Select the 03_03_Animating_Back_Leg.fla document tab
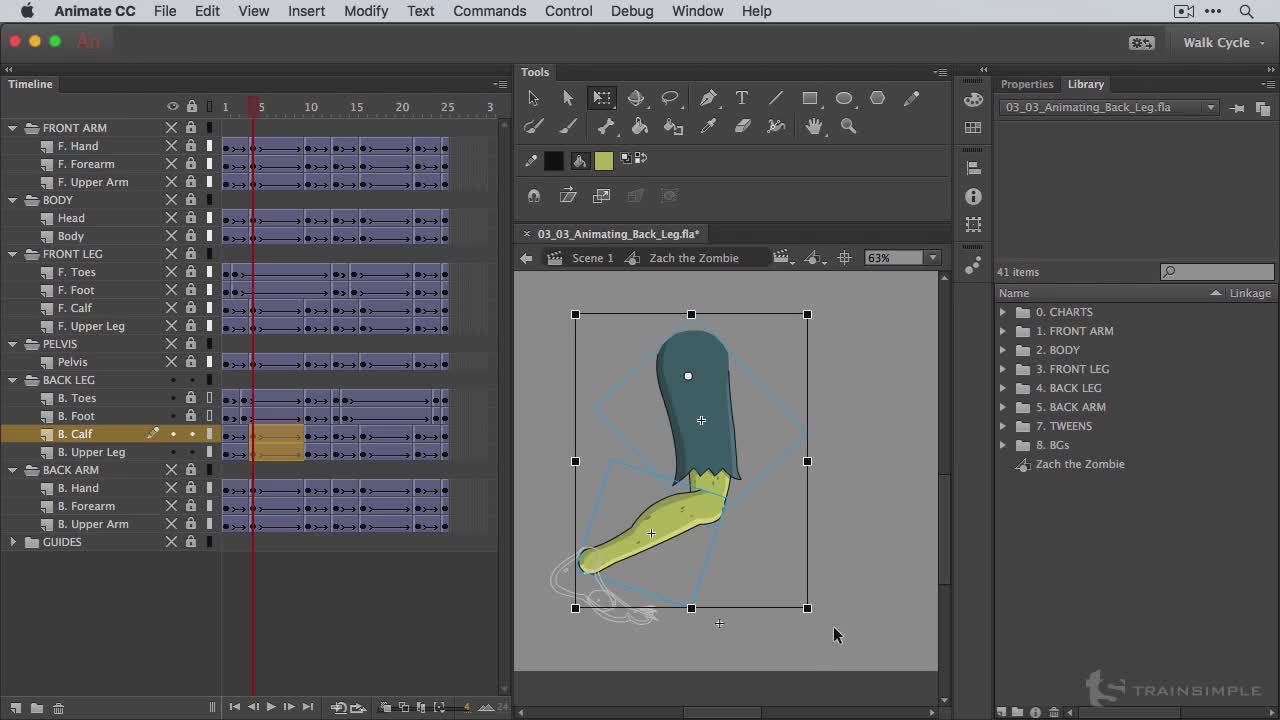Image resolution: width=1280 pixels, height=720 pixels. point(618,234)
